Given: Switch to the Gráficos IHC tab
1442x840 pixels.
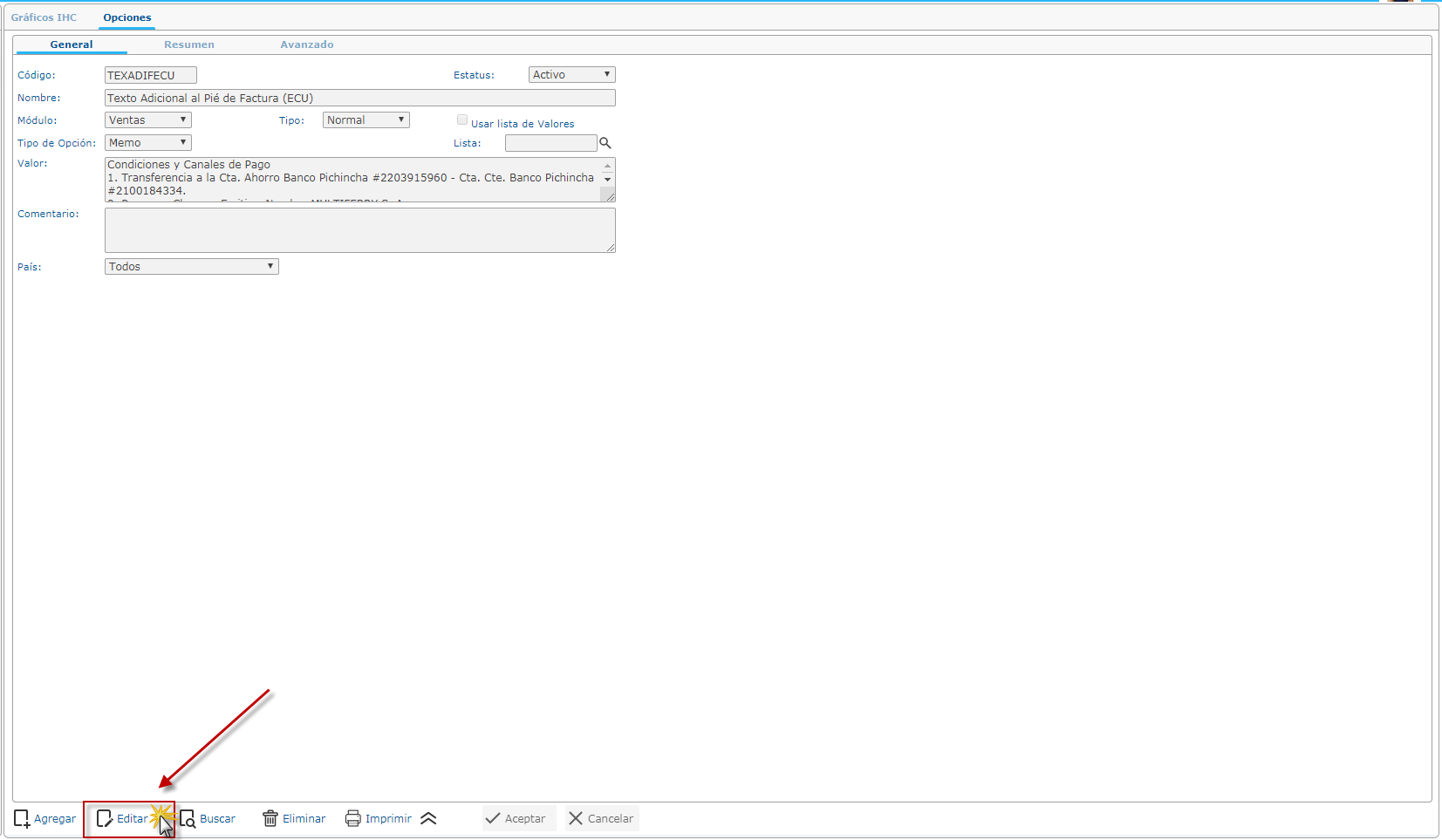Looking at the screenshot, I should click(44, 17).
